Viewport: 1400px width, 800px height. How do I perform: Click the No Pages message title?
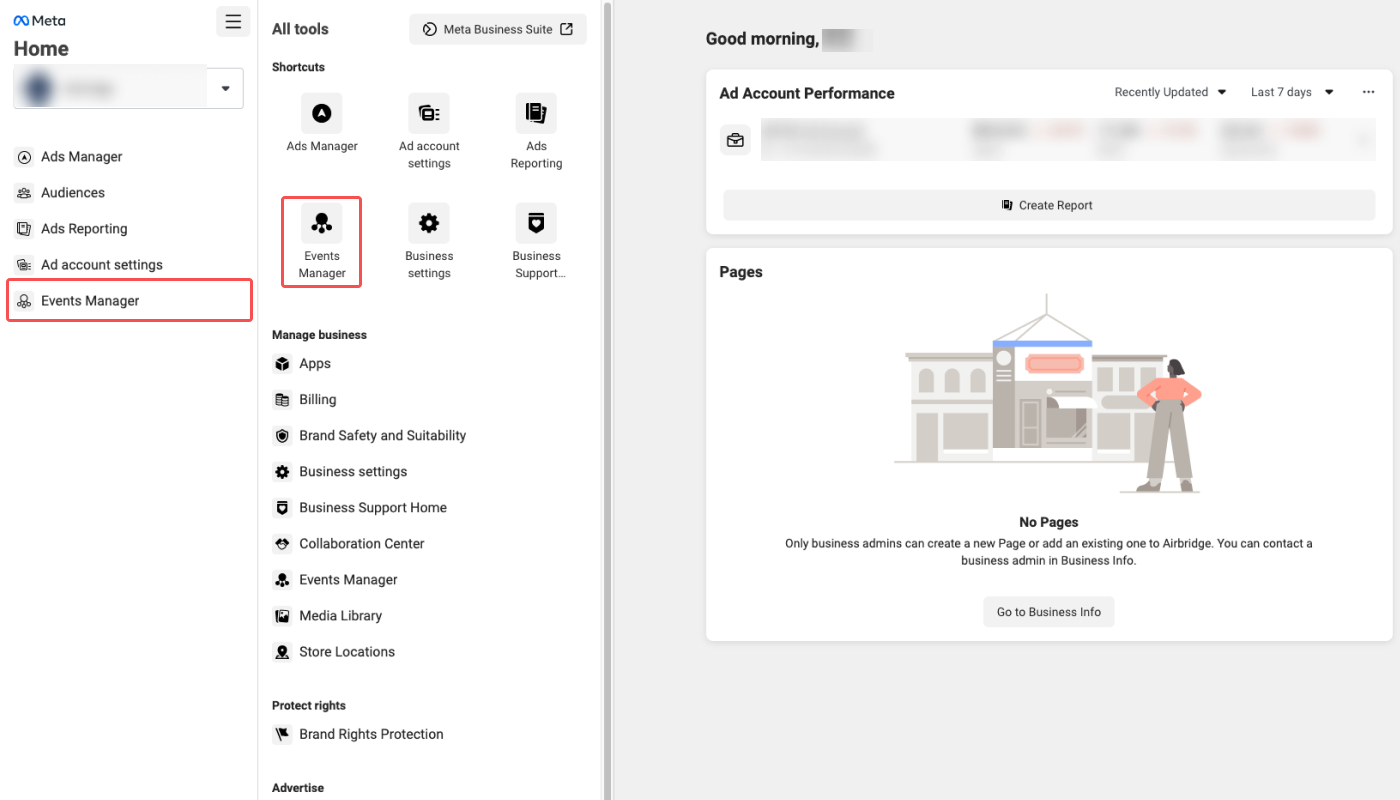pos(1049,522)
